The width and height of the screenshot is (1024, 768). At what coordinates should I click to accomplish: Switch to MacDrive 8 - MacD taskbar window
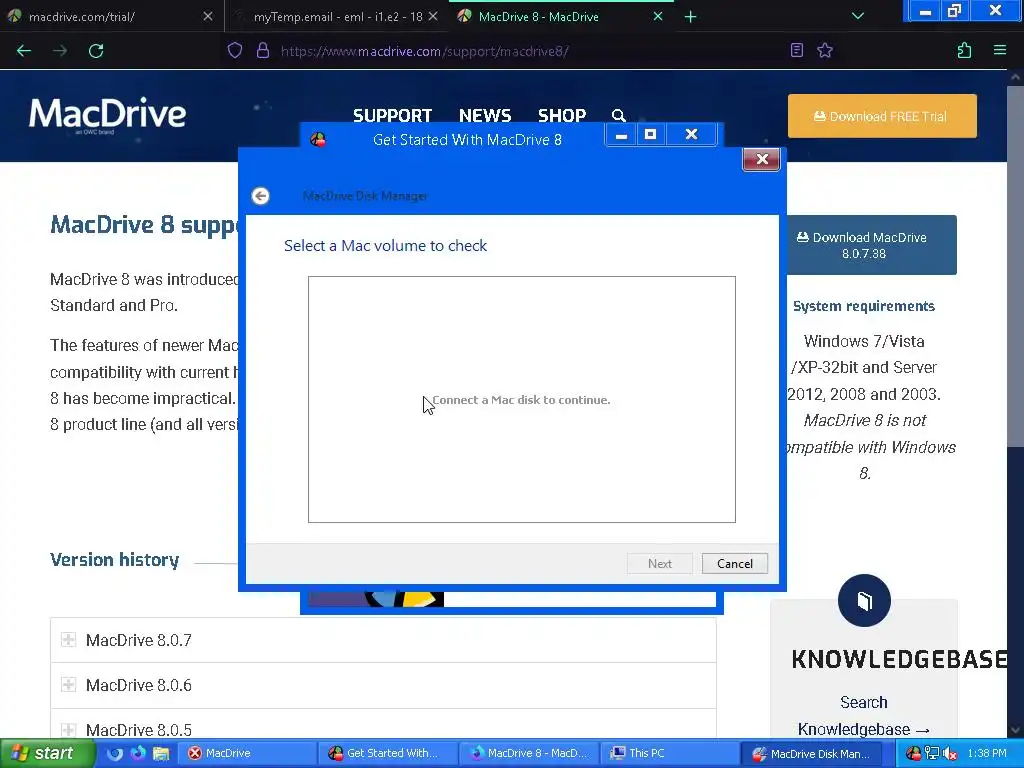(529, 754)
